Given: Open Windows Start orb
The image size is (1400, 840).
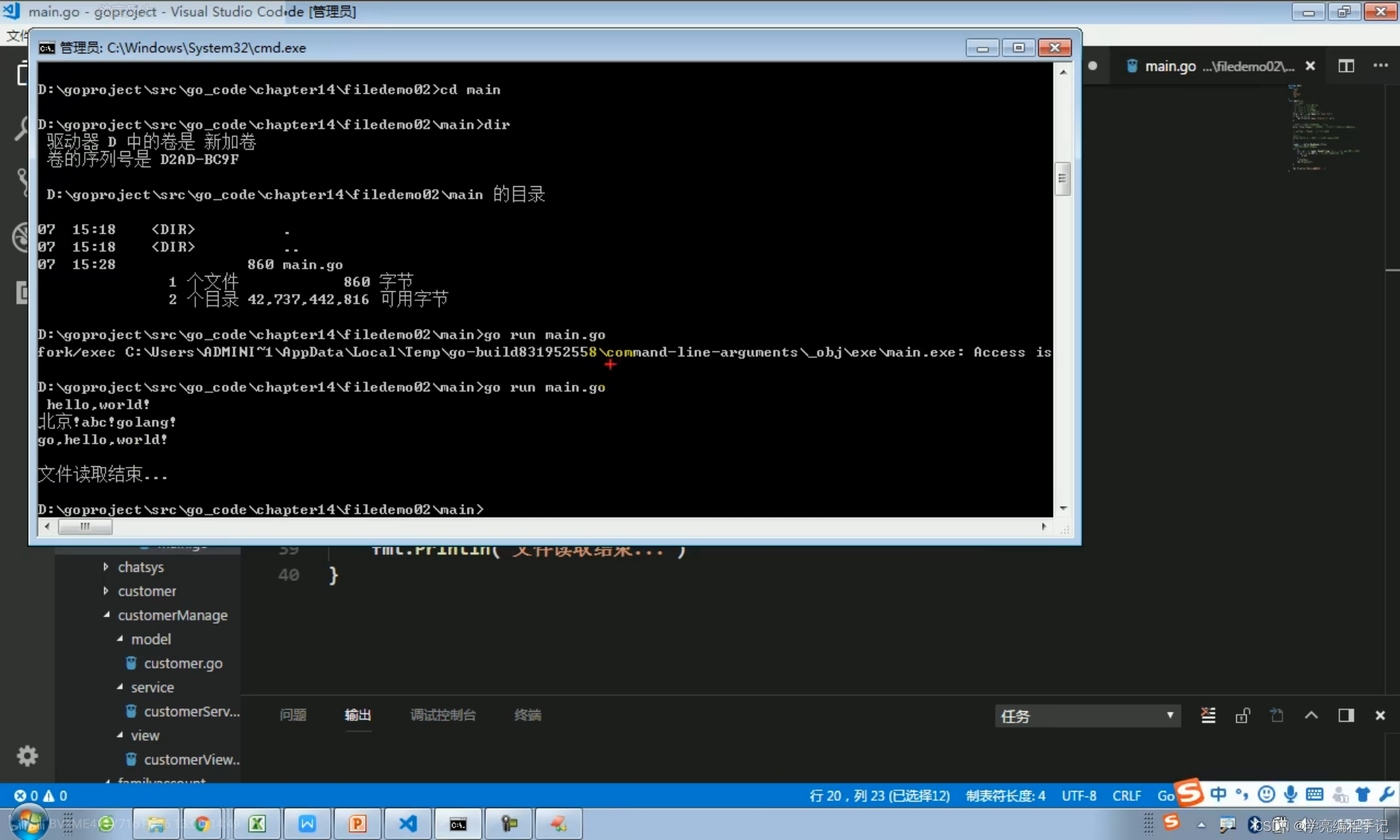Looking at the screenshot, I should point(28,823).
